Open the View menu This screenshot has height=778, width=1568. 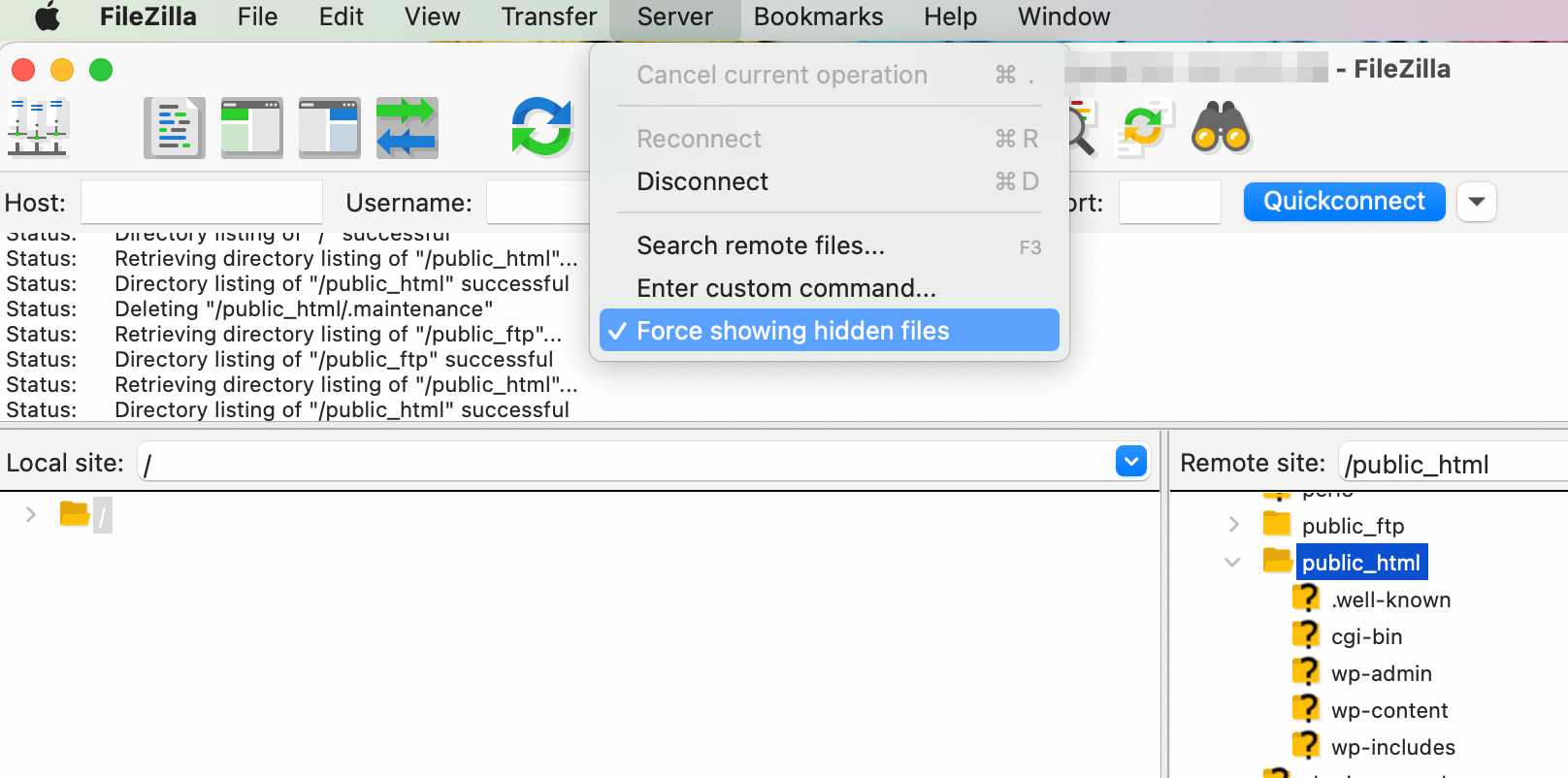(432, 16)
